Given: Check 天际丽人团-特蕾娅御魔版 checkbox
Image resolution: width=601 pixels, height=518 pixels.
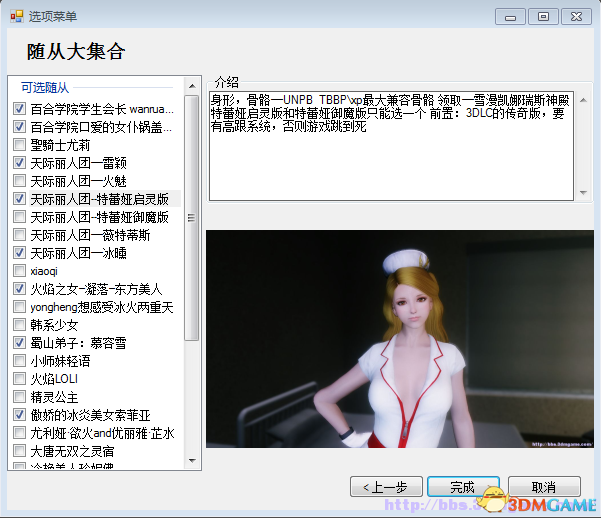Looking at the screenshot, I should coord(19,217).
